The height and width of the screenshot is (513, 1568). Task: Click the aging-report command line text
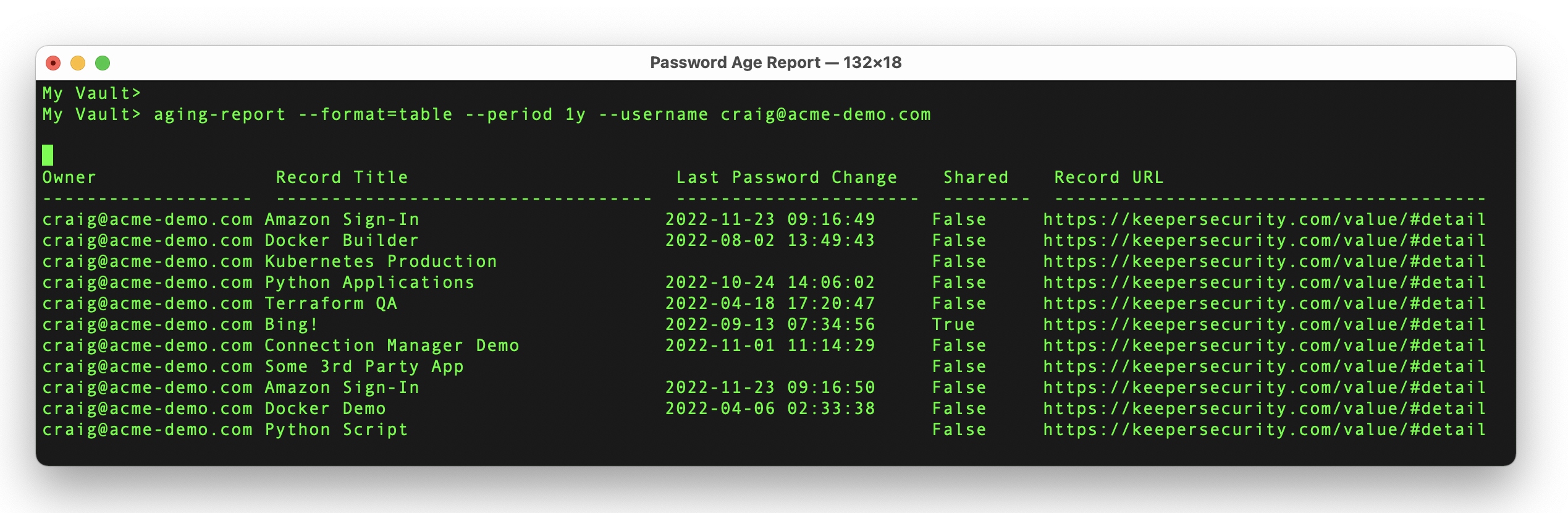542,114
